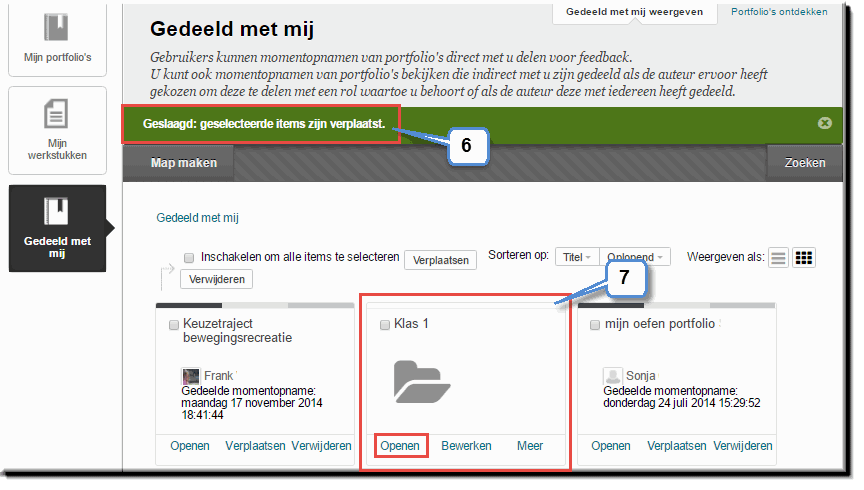The image size is (864, 490).
Task: Click the top Verplaatsen button
Action: click(440, 260)
